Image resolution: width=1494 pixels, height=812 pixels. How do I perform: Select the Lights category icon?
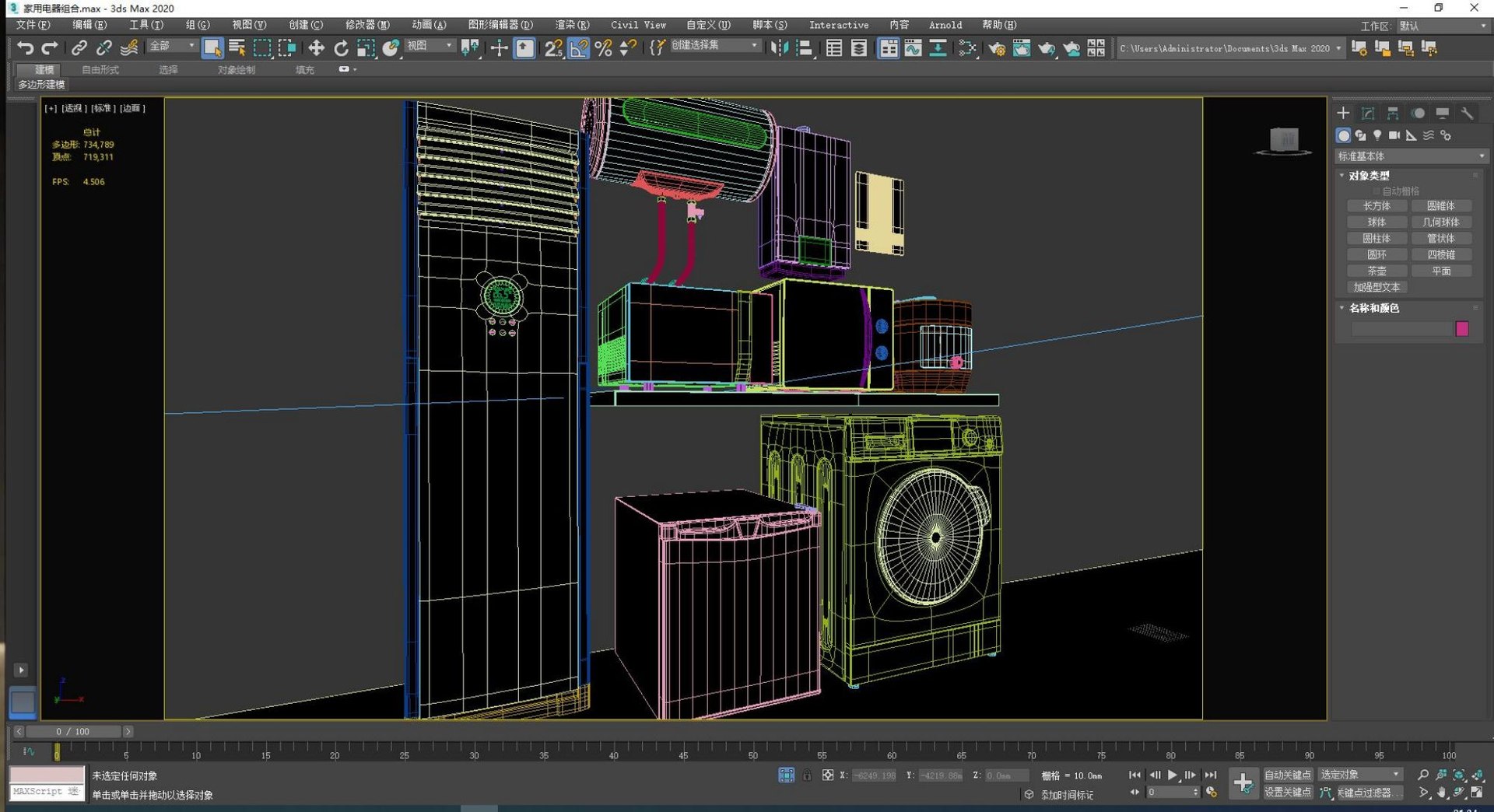1377,135
